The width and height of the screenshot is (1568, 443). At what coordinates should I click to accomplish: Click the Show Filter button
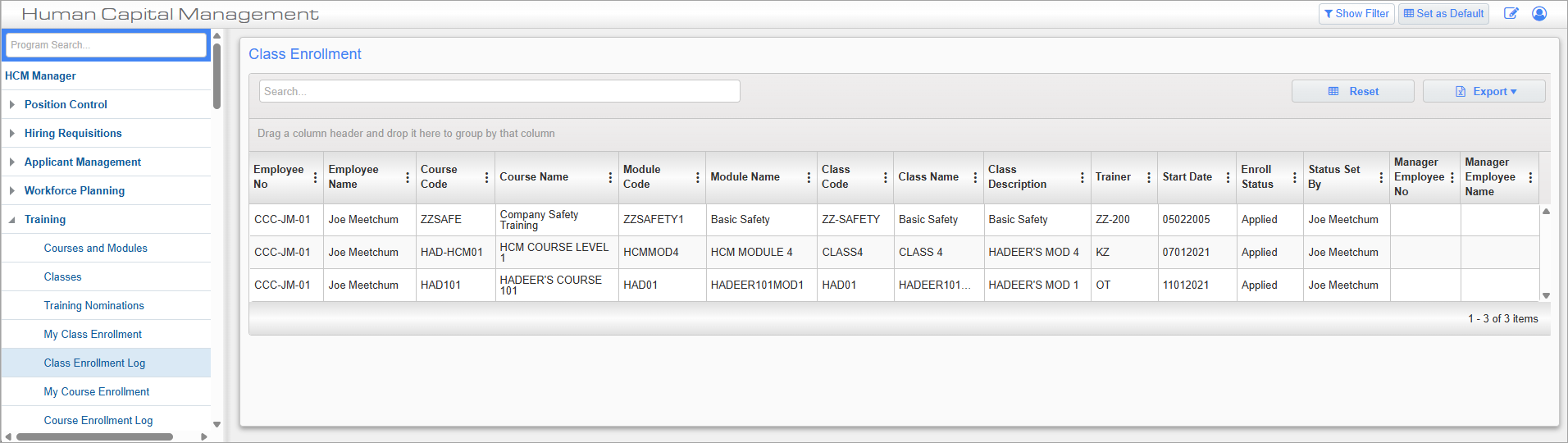pos(1356,13)
